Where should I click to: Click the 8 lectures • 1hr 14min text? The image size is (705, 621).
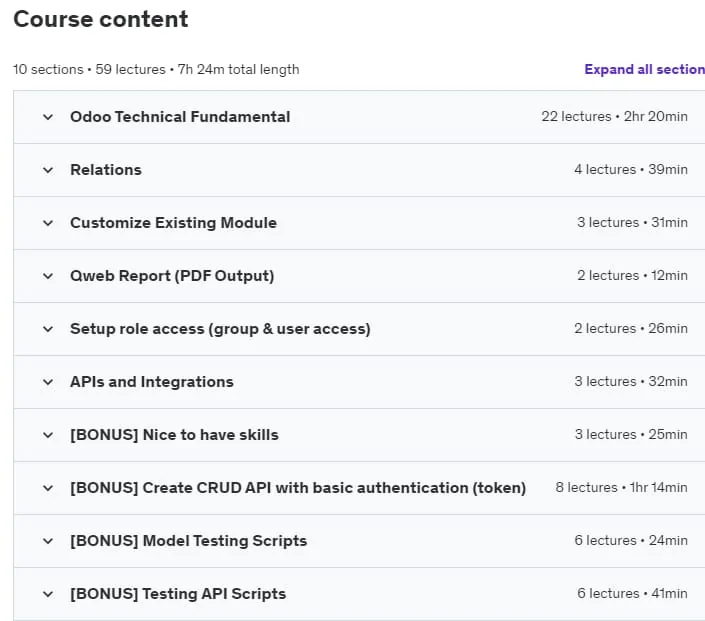pyautogui.click(x=621, y=488)
